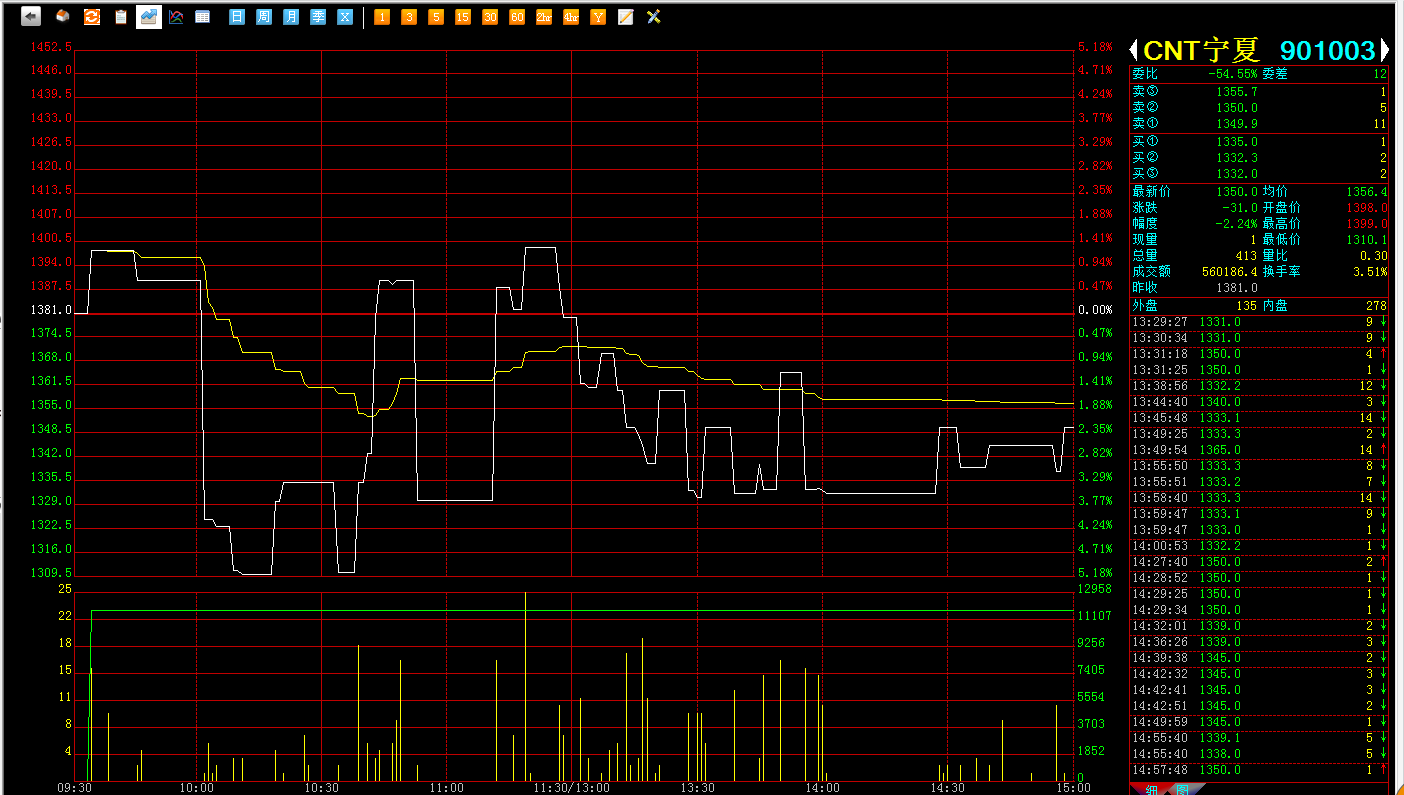Viewport: 1404px width, 795px height.
Task: Click the change value -31.0
Action: [1240, 207]
